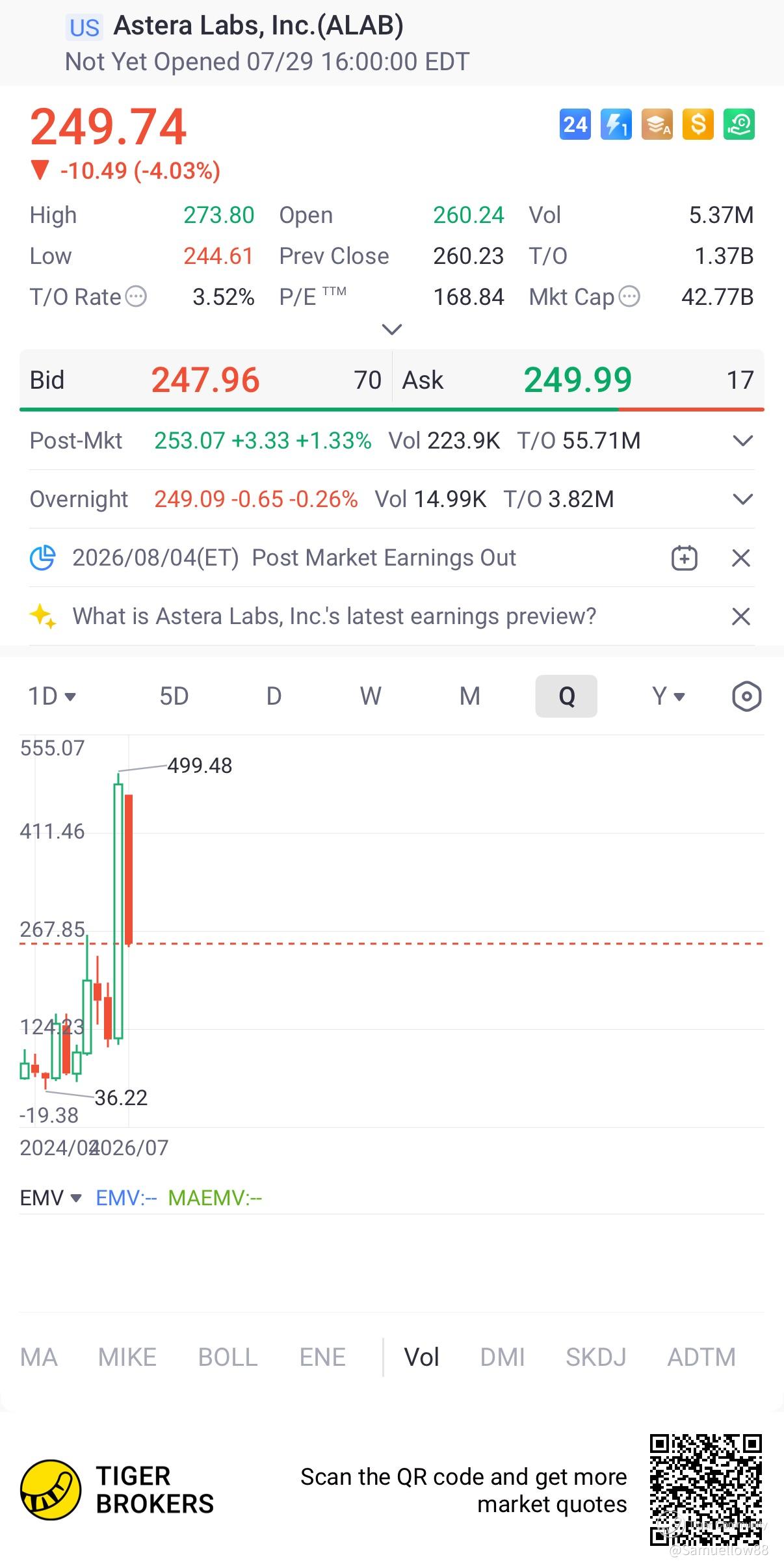
Task: Tap the orange stacked-layers icon
Action: pyautogui.click(x=657, y=124)
